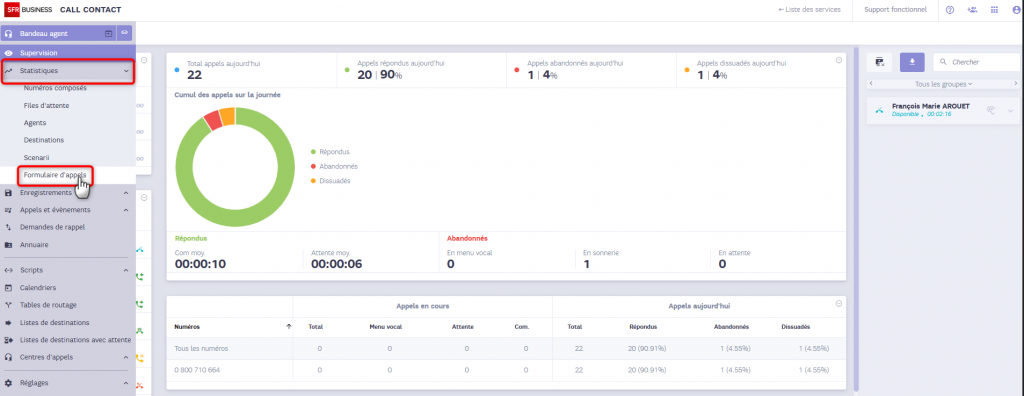Click the Calendriers calendar icon

point(8,288)
